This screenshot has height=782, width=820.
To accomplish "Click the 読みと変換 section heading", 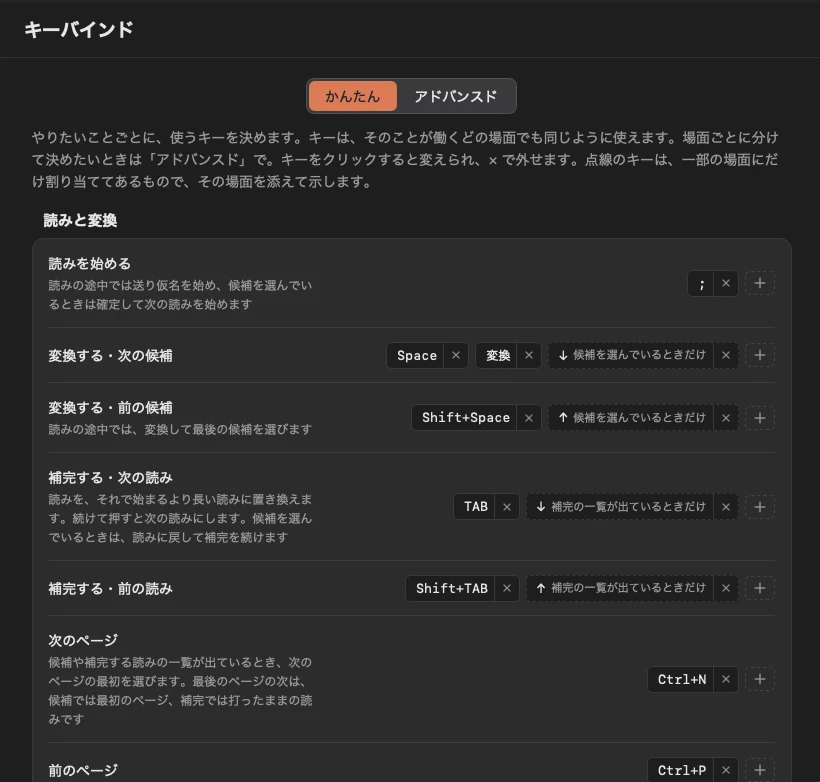I will click(80, 220).
